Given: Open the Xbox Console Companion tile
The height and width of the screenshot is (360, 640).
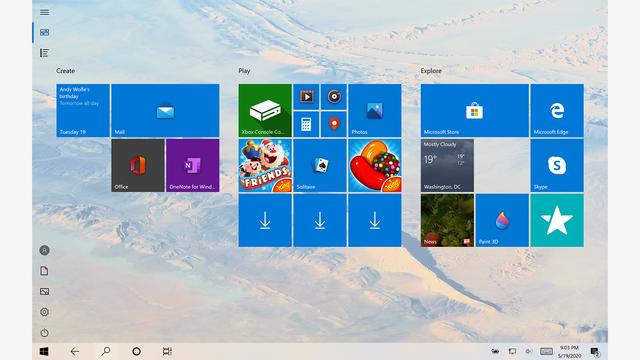Looking at the screenshot, I should point(265,110).
